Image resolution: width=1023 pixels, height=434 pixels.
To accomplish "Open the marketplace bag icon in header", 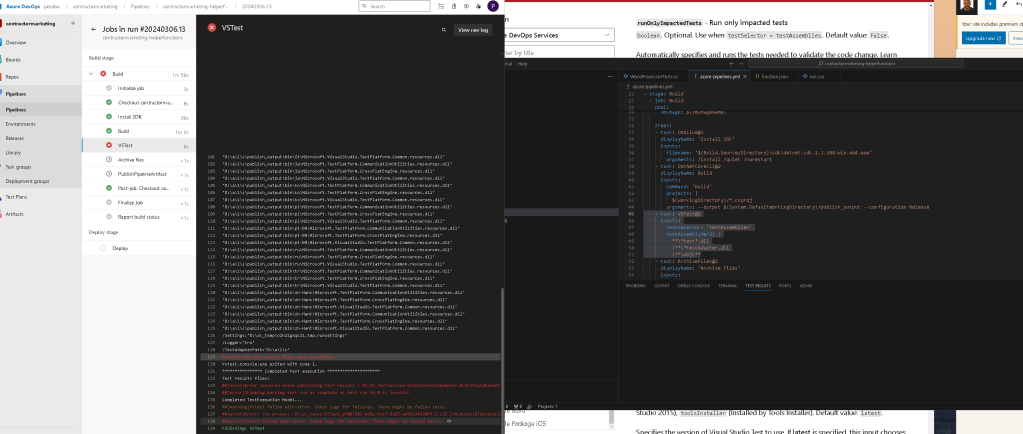I will click(455, 6).
